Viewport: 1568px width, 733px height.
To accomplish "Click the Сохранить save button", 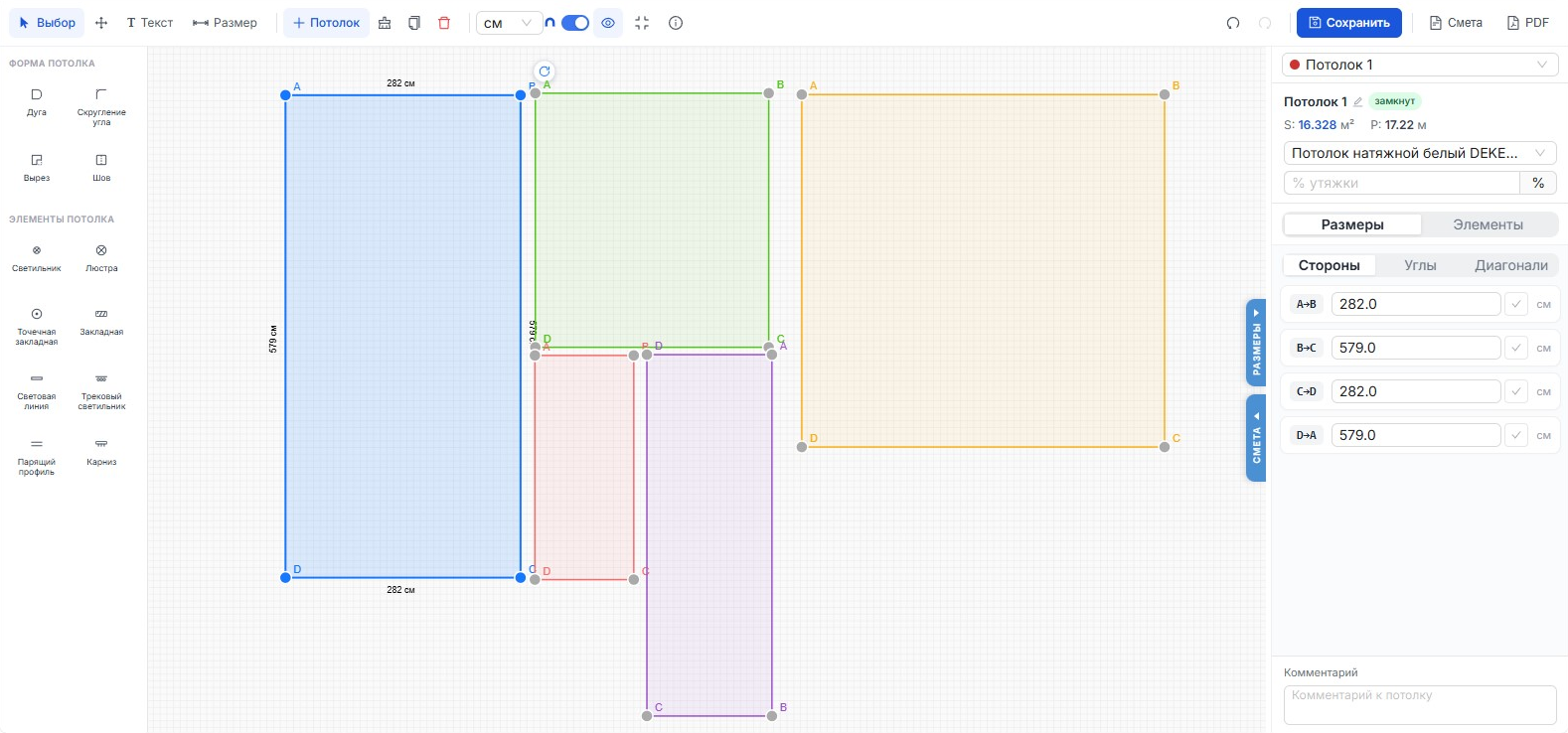I will click(1348, 23).
